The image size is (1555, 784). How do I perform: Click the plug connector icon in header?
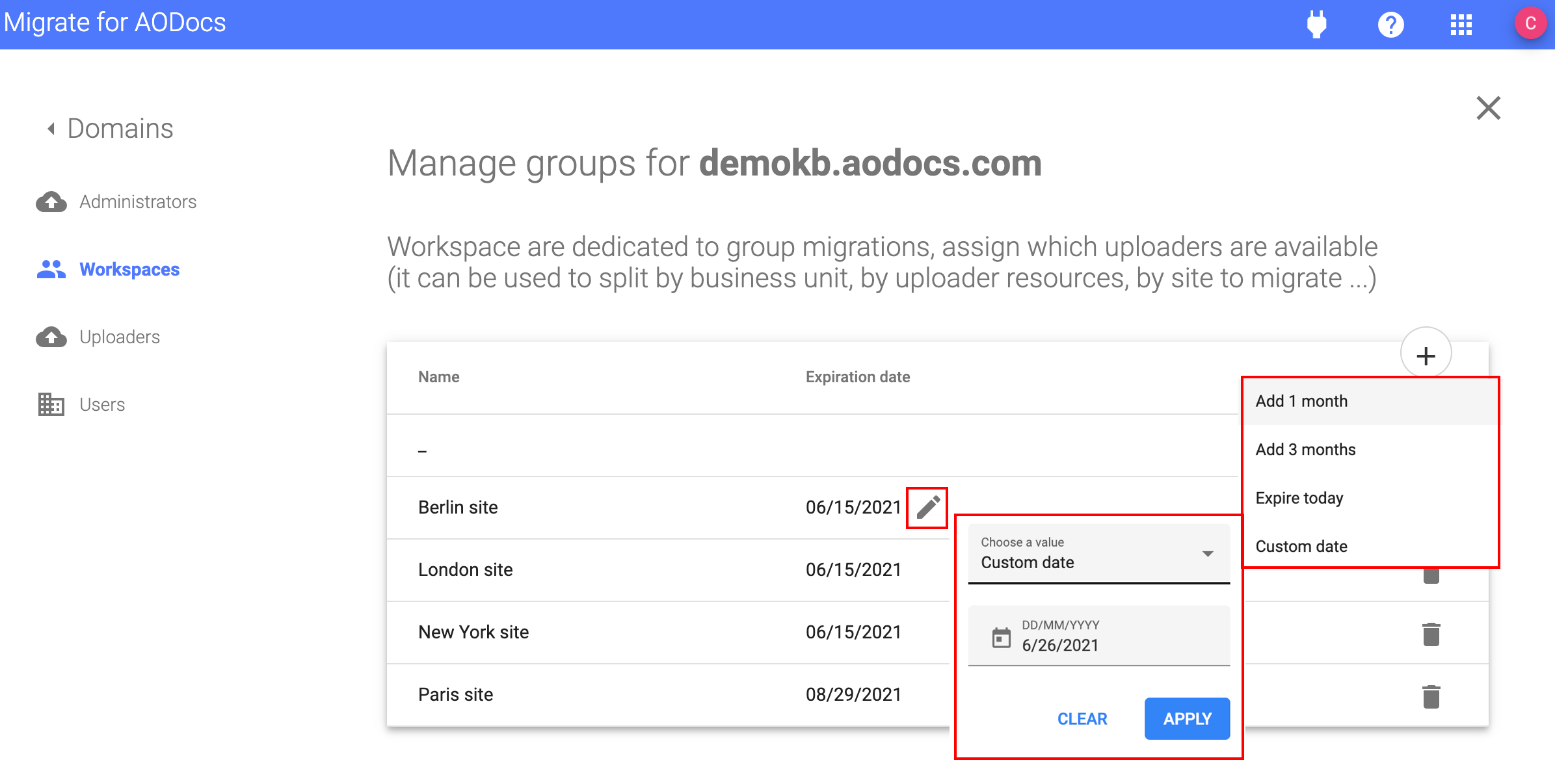tap(1317, 25)
